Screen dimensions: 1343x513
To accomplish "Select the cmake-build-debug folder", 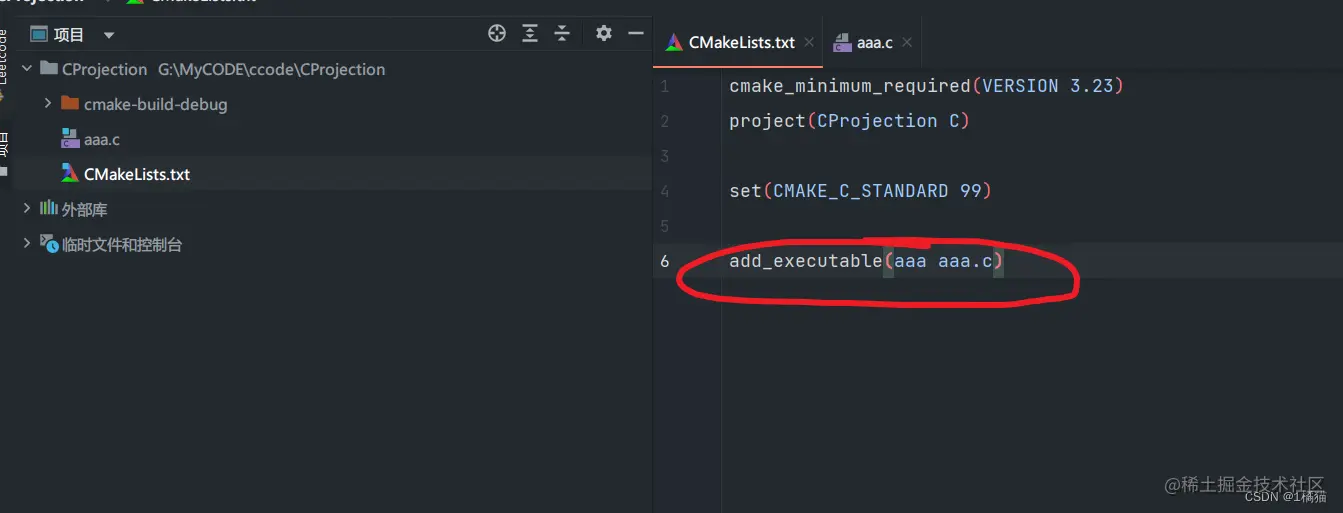I will tap(155, 104).
